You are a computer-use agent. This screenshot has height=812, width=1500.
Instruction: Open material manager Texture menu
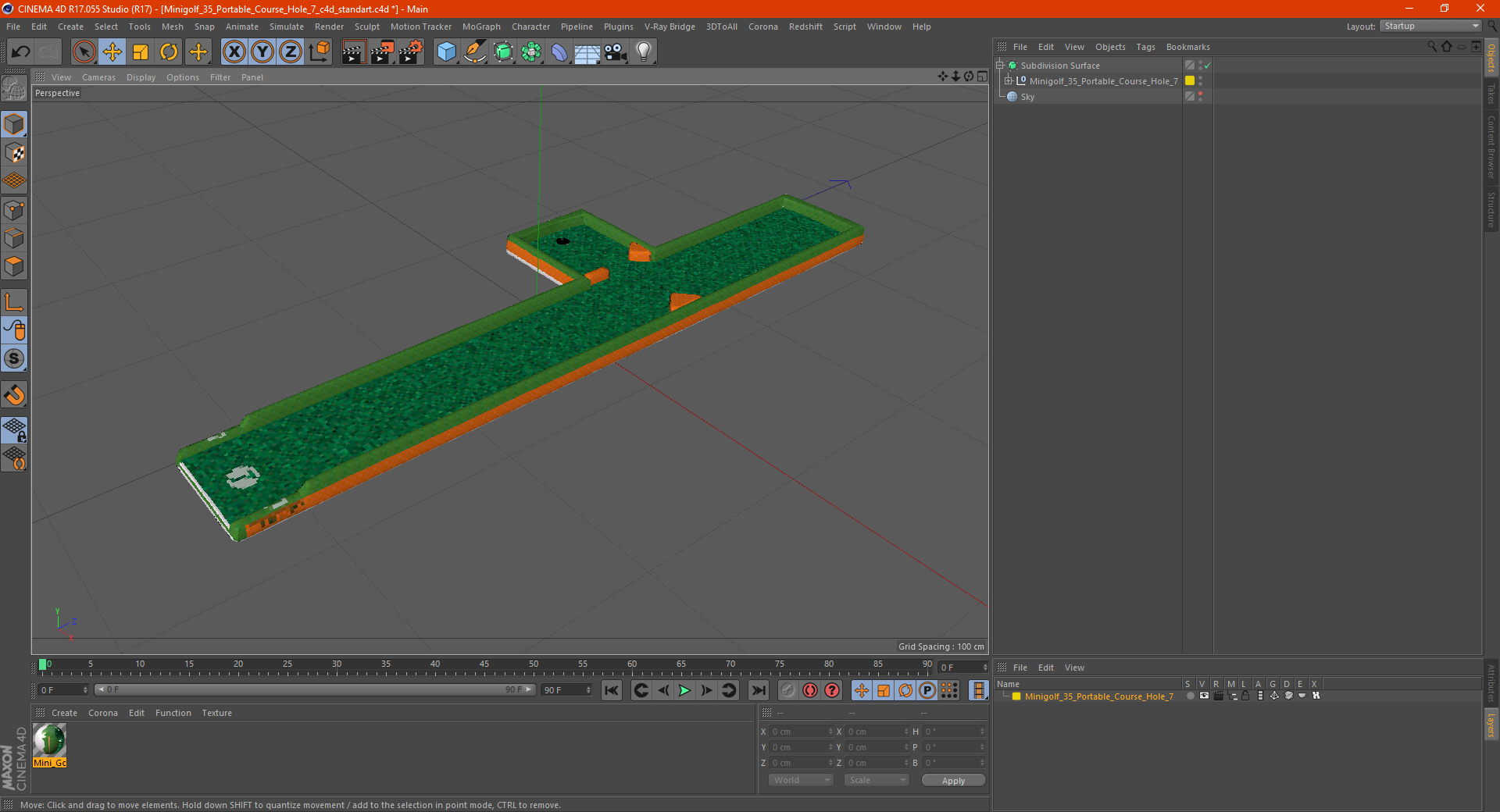(216, 713)
